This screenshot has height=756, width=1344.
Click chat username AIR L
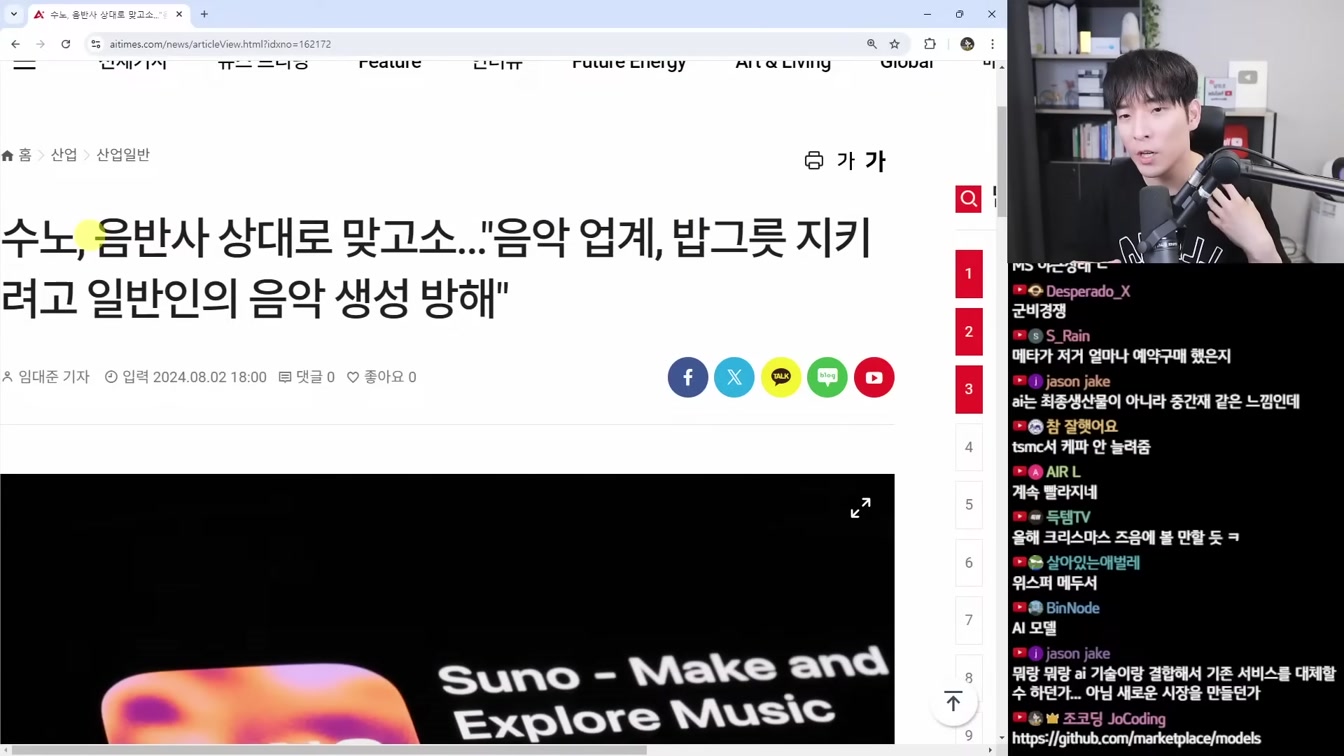click(x=1063, y=472)
